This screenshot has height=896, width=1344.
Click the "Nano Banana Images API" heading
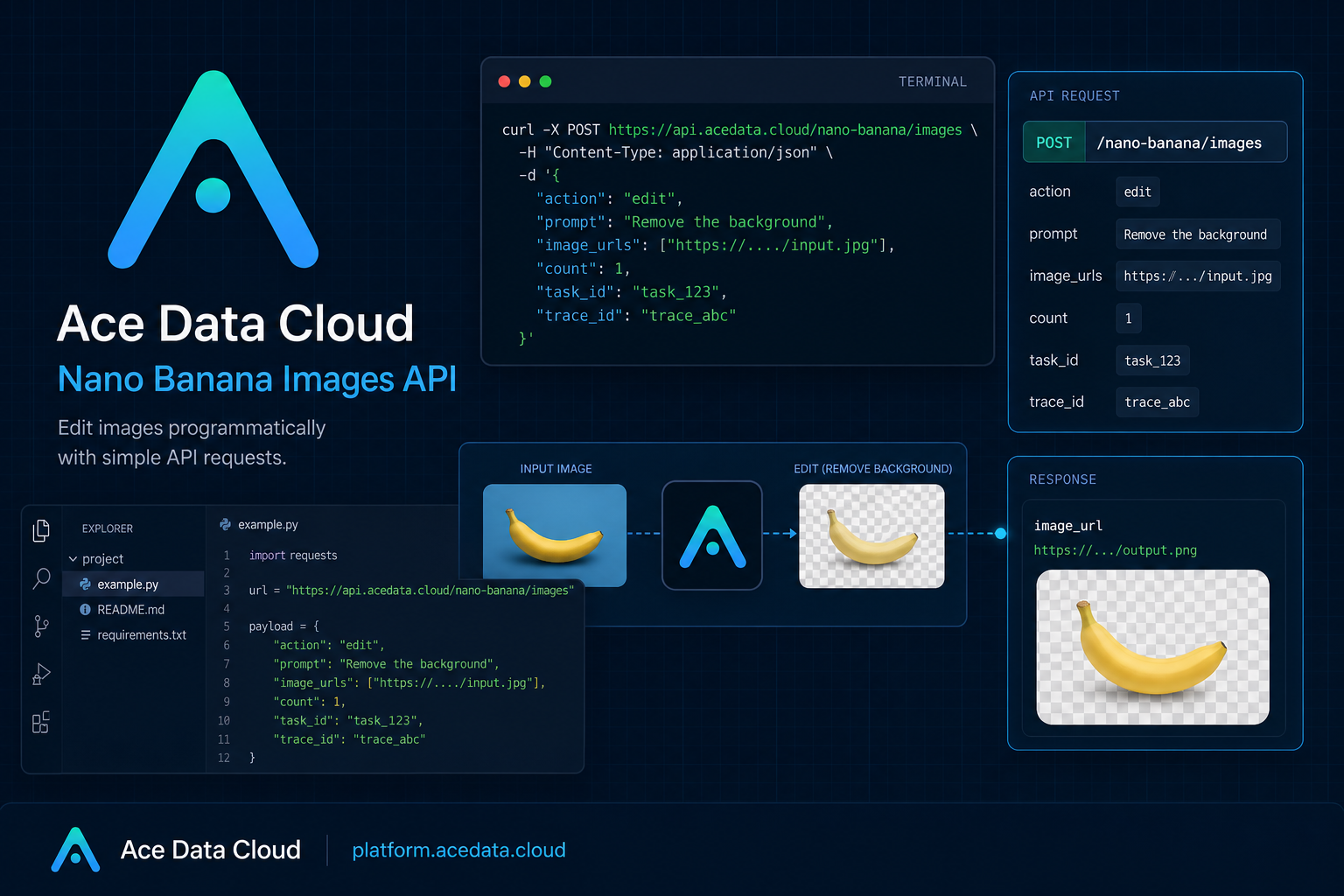pyautogui.click(x=257, y=379)
